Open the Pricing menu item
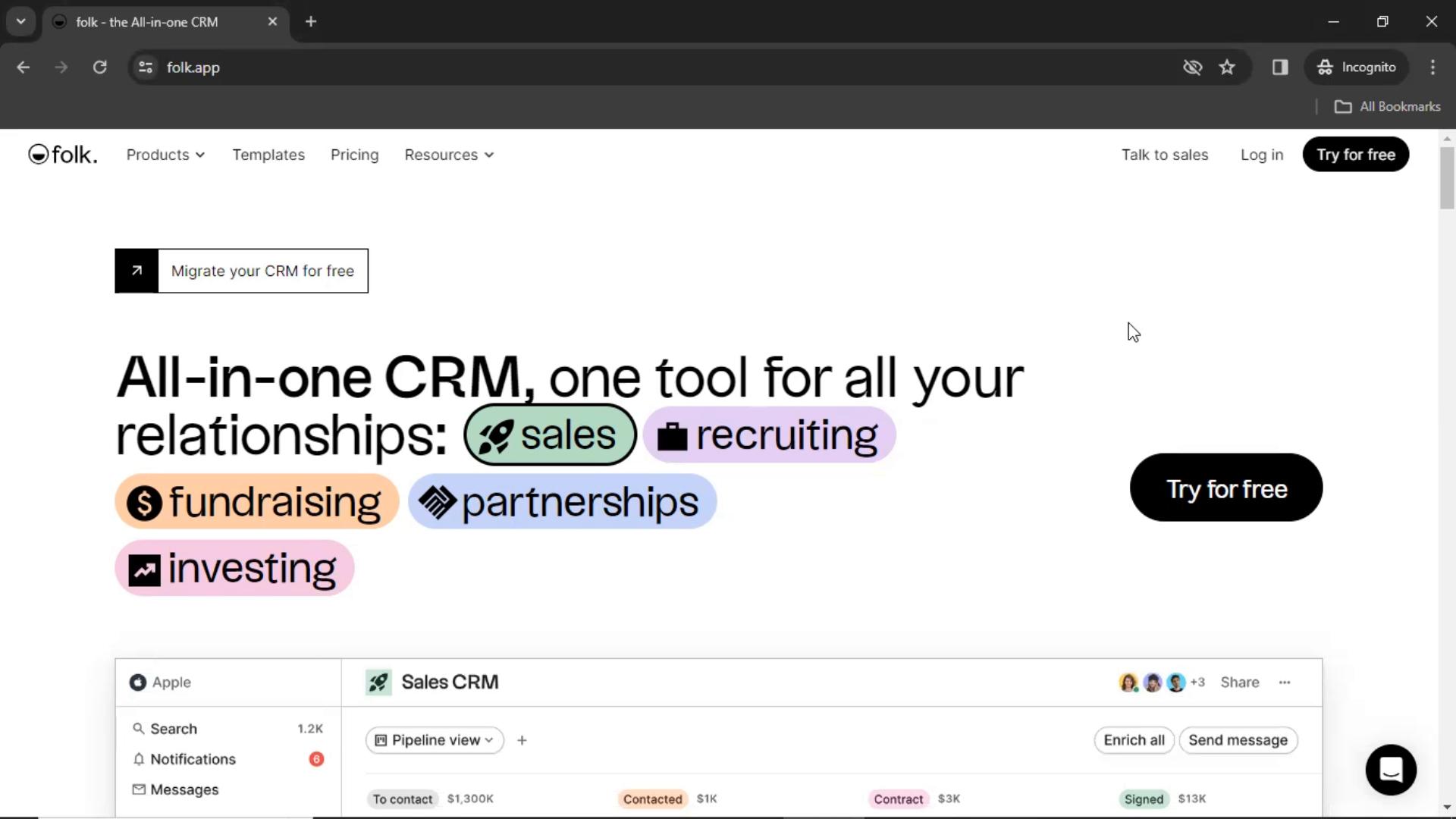 [355, 154]
